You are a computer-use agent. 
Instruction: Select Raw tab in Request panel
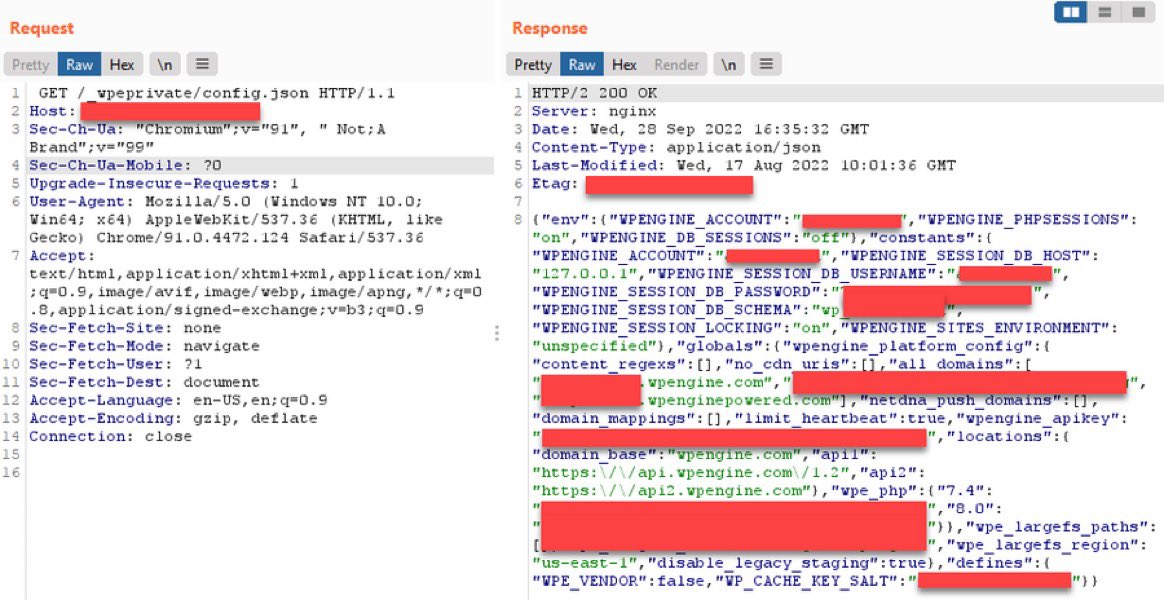tap(79, 65)
